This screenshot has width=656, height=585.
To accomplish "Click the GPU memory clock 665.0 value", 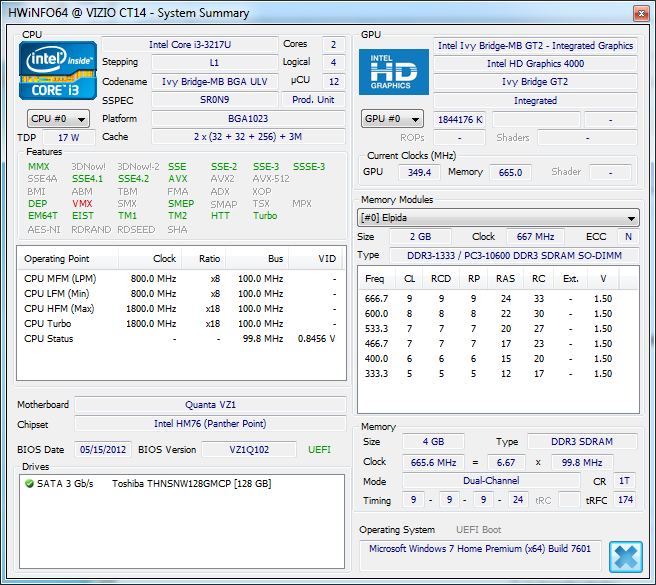I will 510,172.
